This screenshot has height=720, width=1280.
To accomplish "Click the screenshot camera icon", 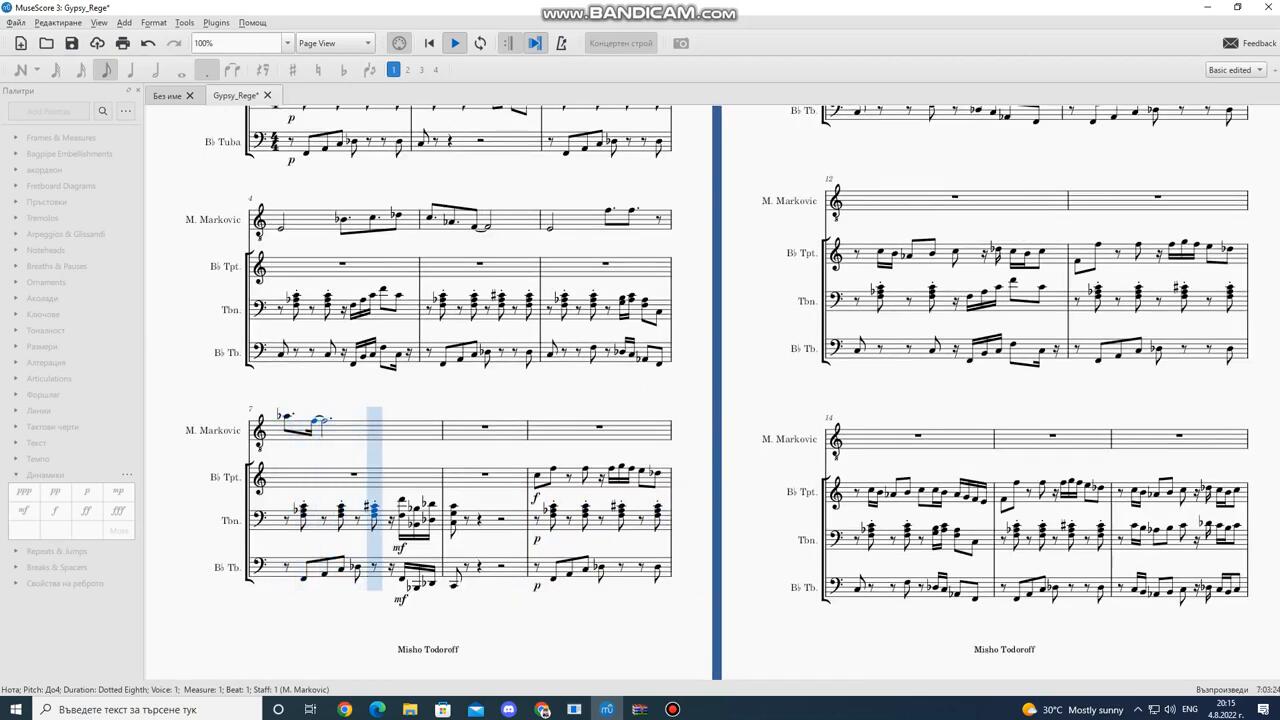I will [681, 43].
